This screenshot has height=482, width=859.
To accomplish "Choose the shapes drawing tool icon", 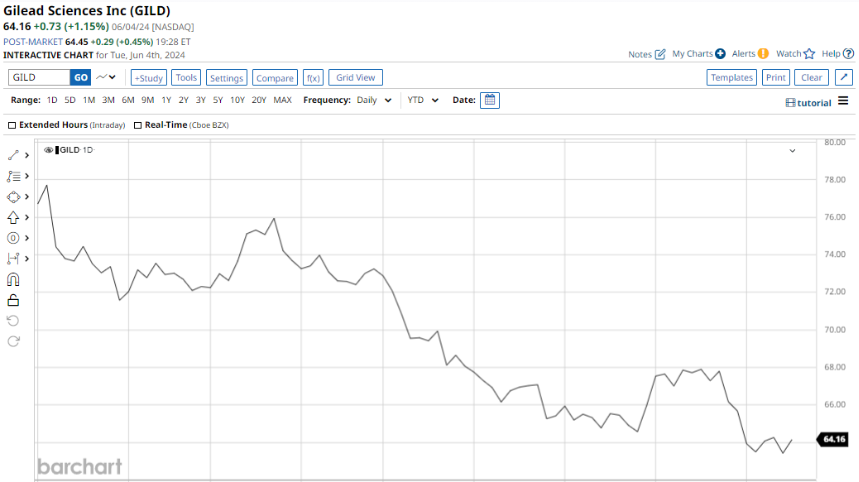I will pyautogui.click(x=13, y=197).
